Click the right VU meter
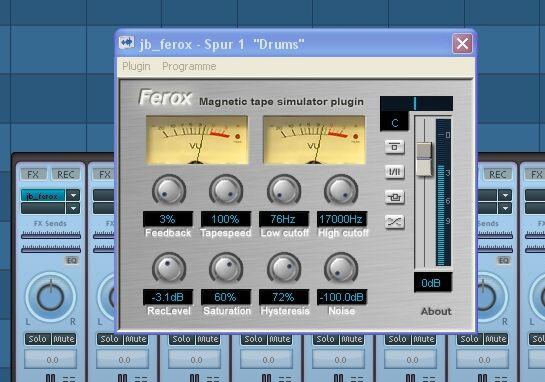The height and width of the screenshot is (382, 545). (x=314, y=140)
